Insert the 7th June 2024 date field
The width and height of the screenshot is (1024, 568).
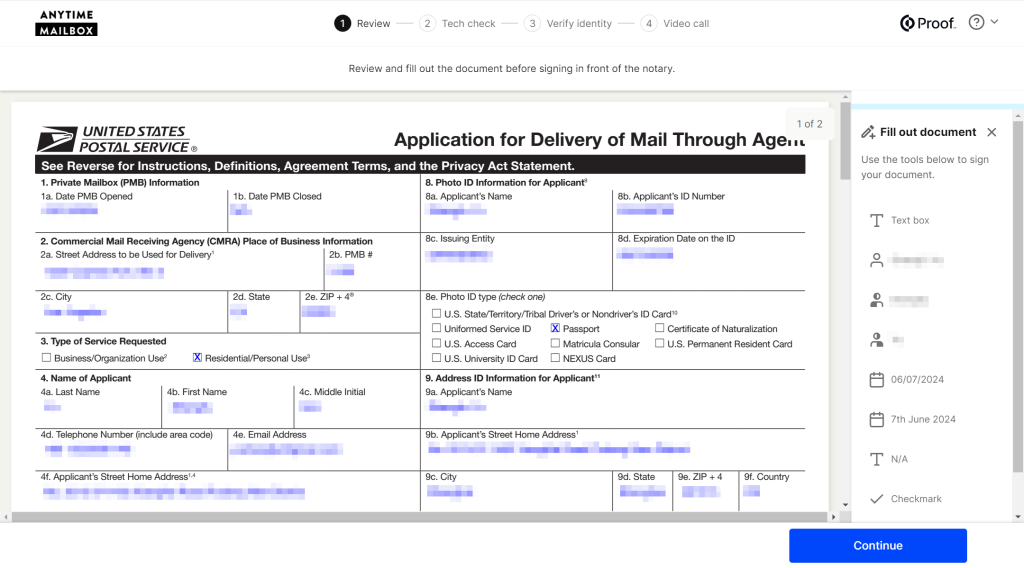tap(912, 419)
